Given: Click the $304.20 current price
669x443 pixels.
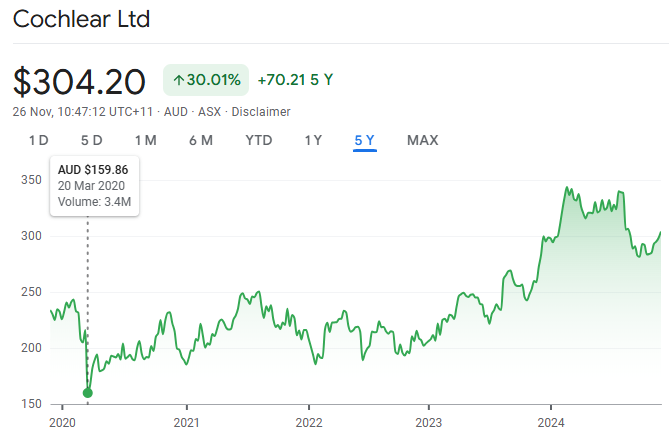Looking at the screenshot, I should click(x=79, y=82).
